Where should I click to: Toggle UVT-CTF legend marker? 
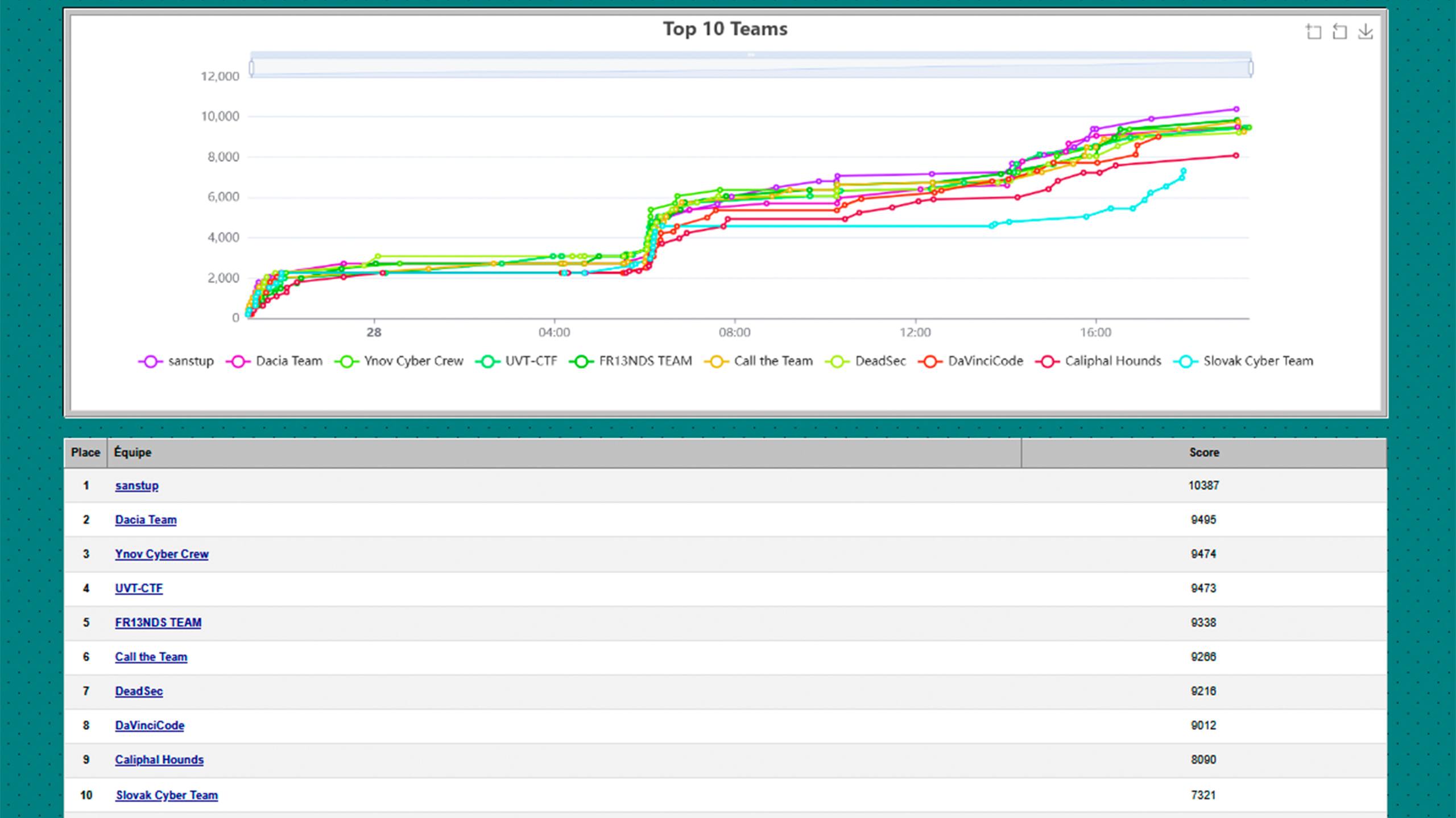(x=487, y=362)
